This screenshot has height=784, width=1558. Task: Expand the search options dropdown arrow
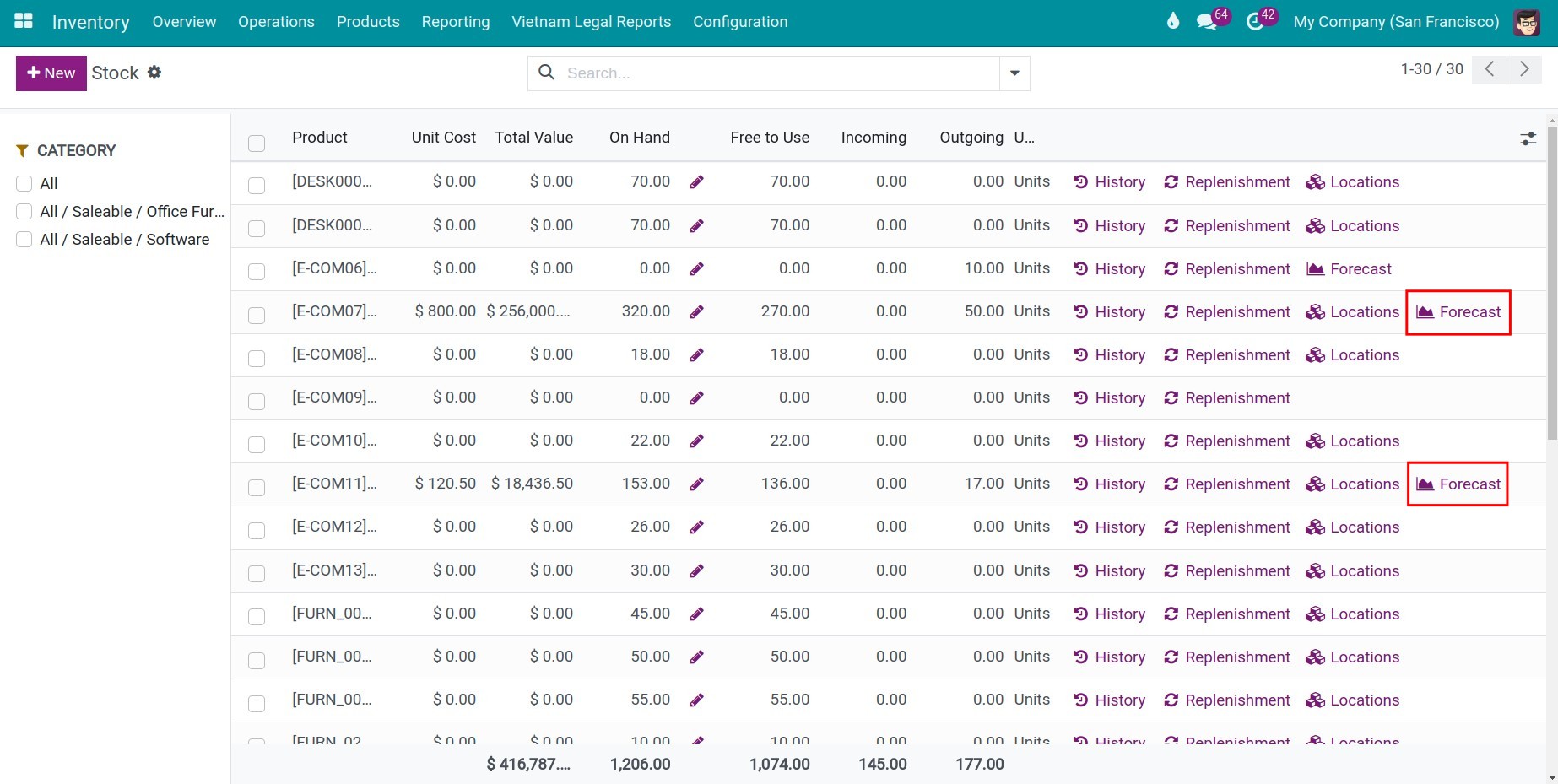(x=1014, y=73)
